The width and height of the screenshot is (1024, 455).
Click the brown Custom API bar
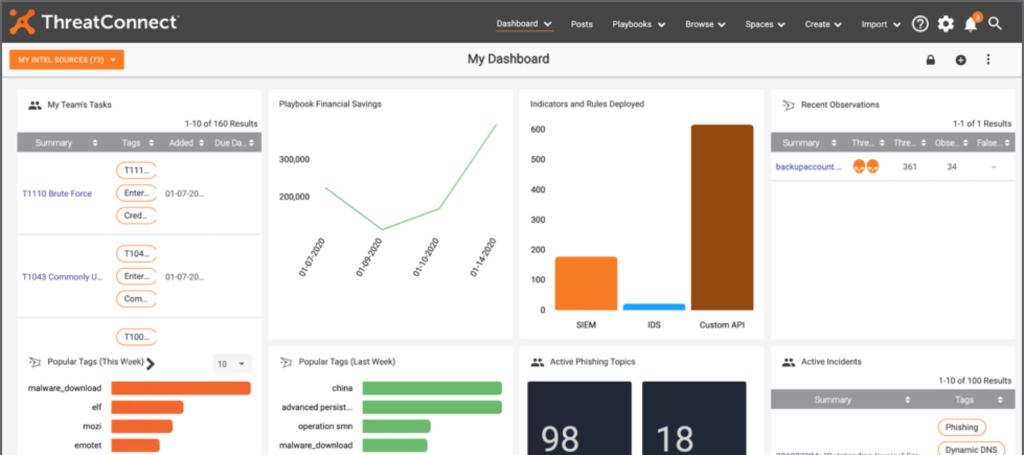[x=722, y=217]
